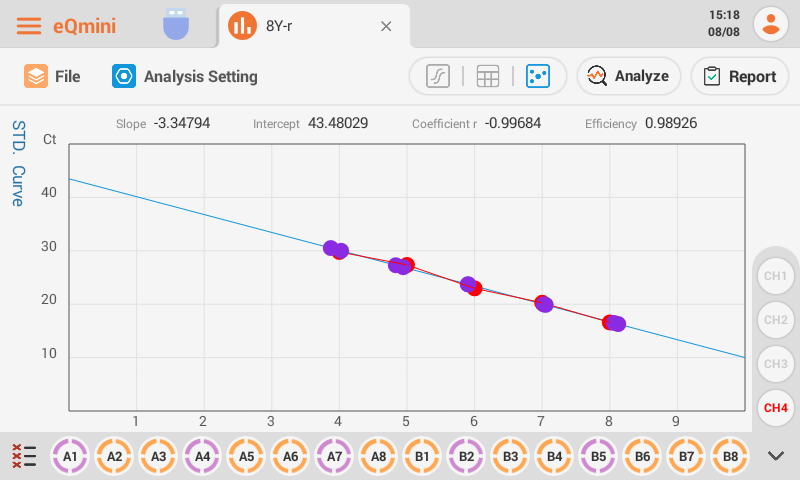This screenshot has width=800, height=480.
Task: Click the STD. Curve side label
Action: pyautogui.click(x=18, y=164)
